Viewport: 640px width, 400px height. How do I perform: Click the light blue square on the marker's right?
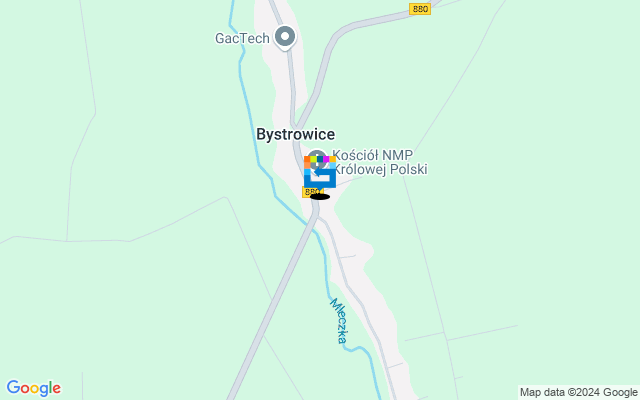pos(333,166)
